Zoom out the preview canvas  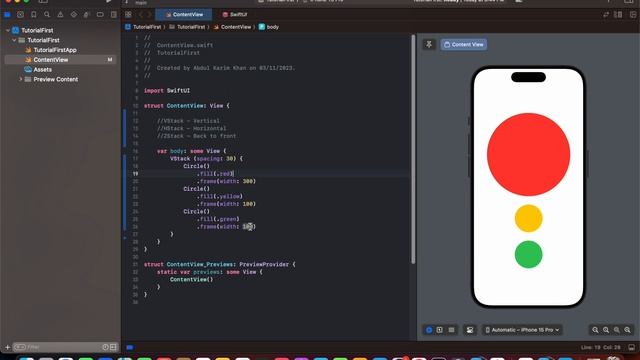pyautogui.click(x=595, y=330)
